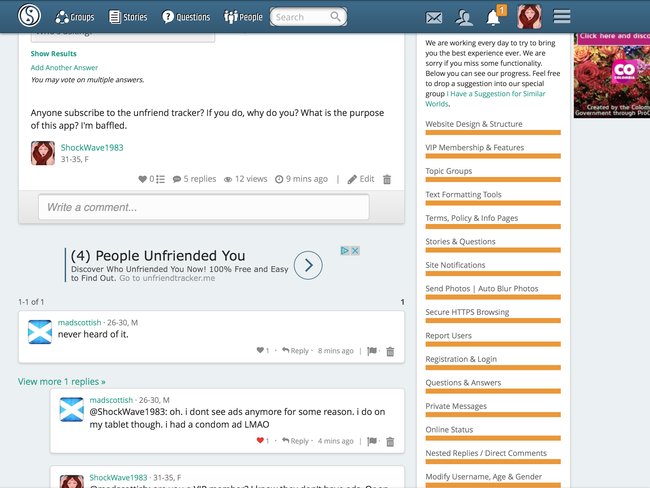Viewport: 650px width, 488px height.
Task: Click the notification badge count
Action: tap(502, 9)
